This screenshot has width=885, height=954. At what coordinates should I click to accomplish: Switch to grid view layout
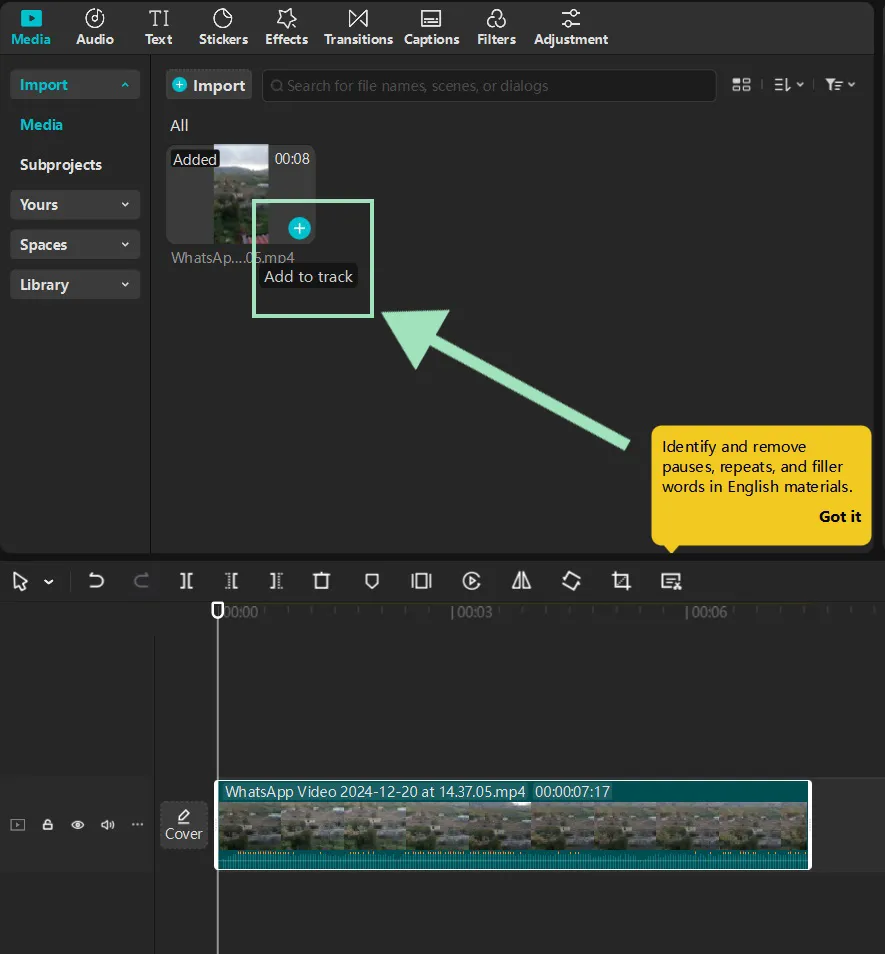(741, 85)
